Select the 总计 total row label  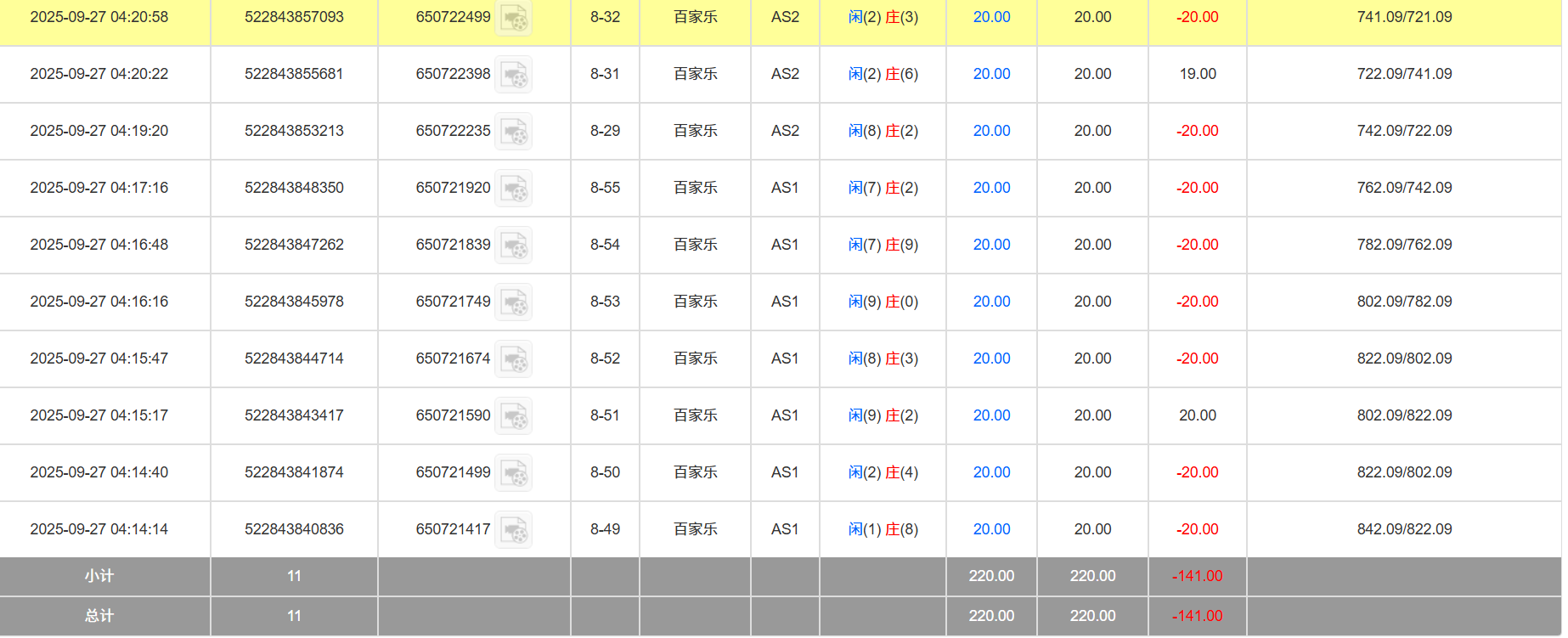99,616
